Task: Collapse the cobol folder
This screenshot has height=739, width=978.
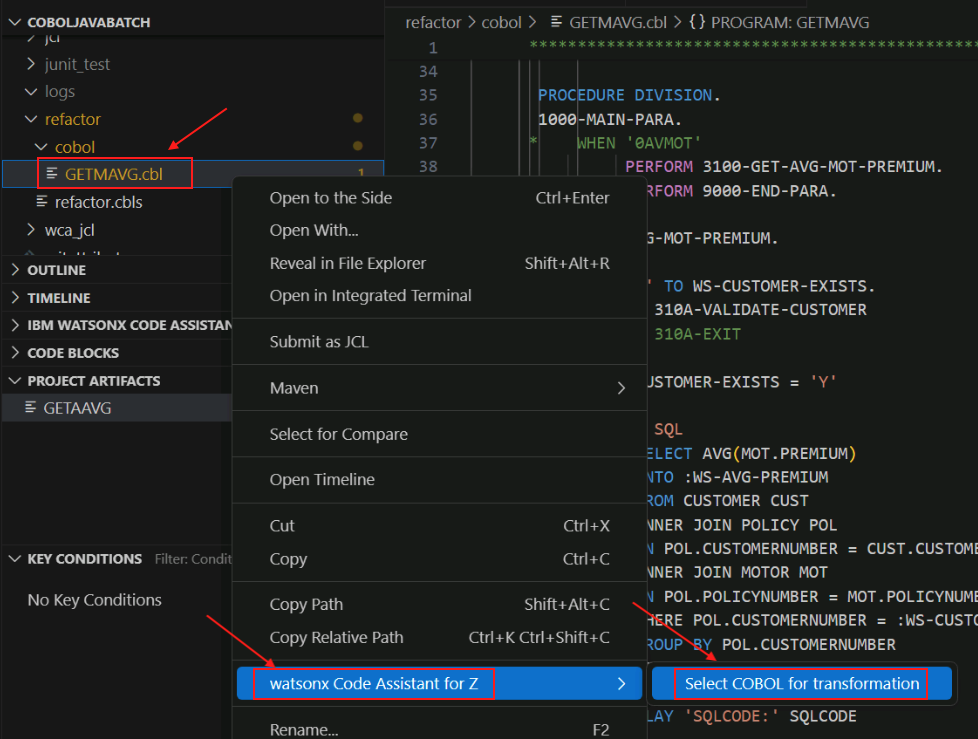Action: tap(41, 147)
